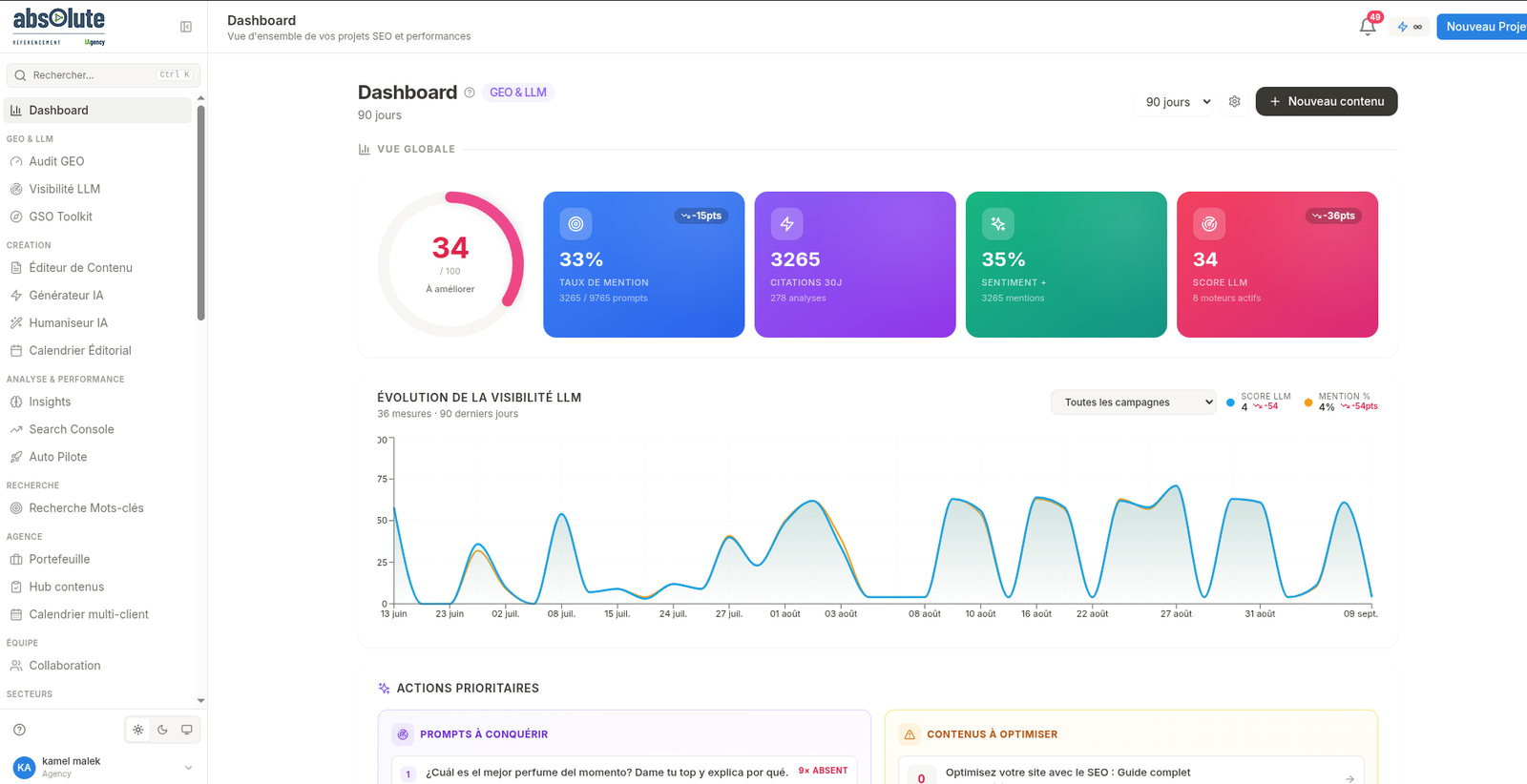Select system theme monitor icon
This screenshot has height=784, width=1527.
pos(187,730)
